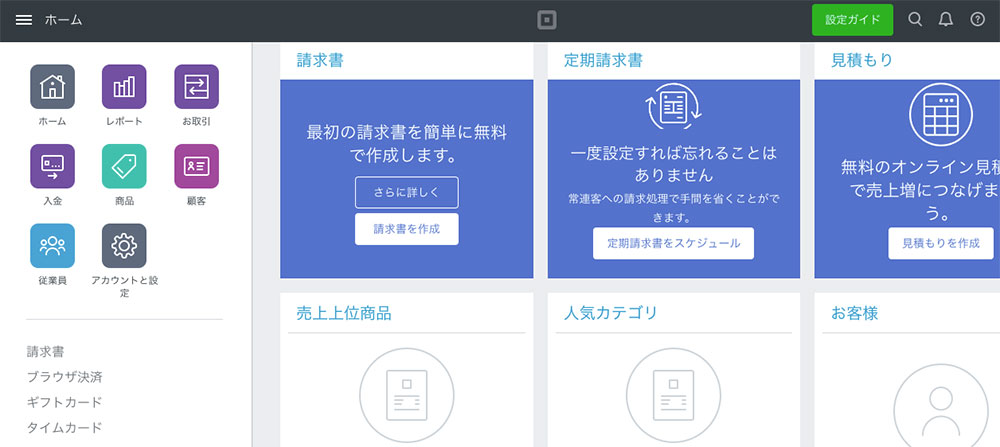Open タイムカード in the sidebar
Screen dimensions: 1000x447
click(64, 427)
